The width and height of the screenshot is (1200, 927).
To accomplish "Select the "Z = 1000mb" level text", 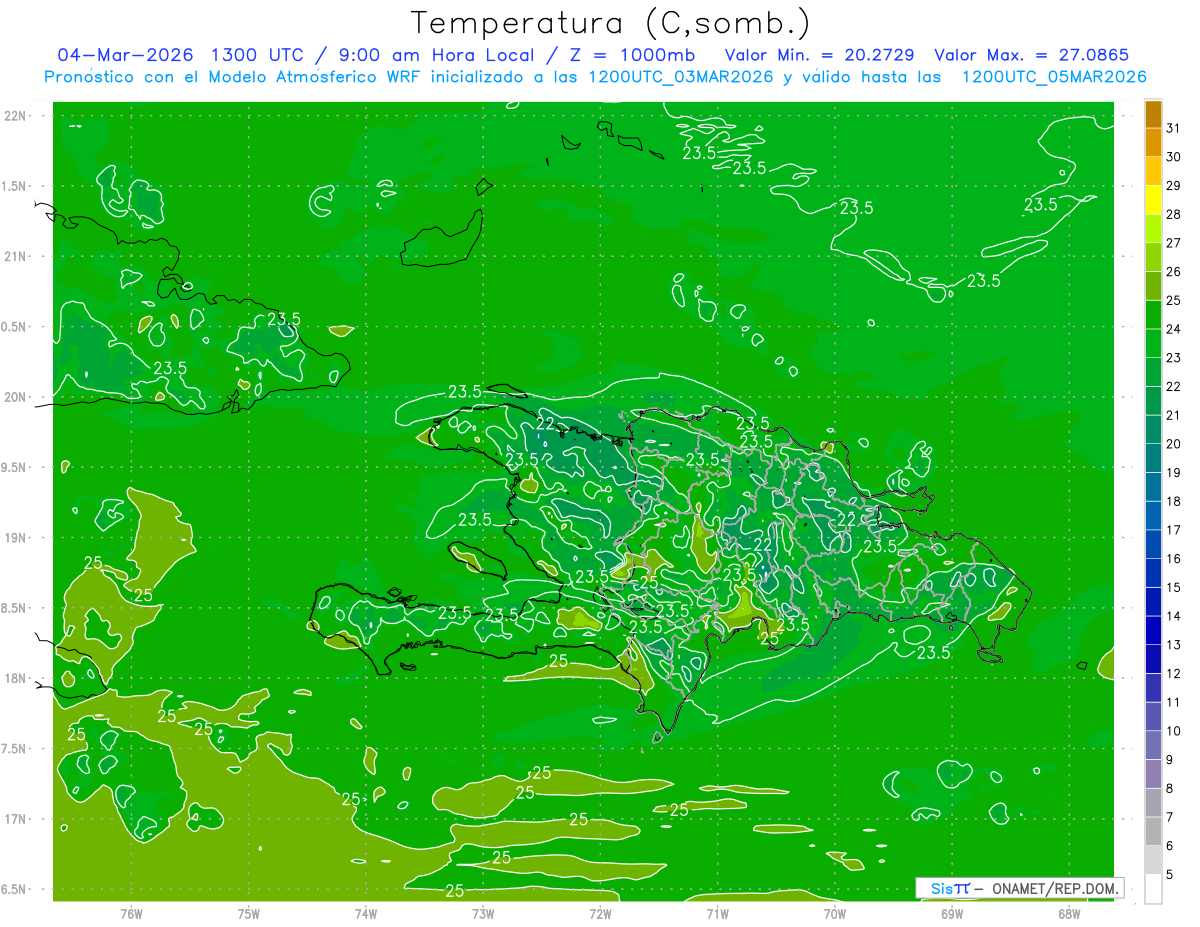I will pos(632,55).
